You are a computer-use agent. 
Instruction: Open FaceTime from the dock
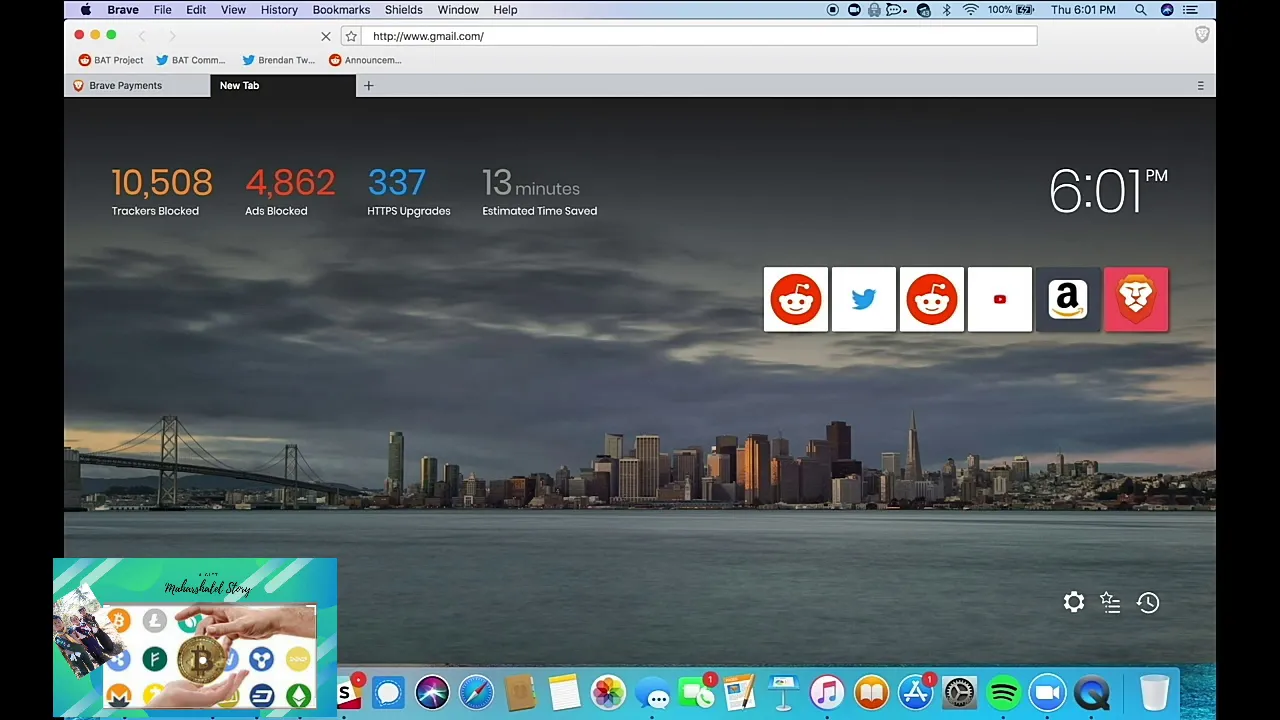pyautogui.click(x=696, y=692)
